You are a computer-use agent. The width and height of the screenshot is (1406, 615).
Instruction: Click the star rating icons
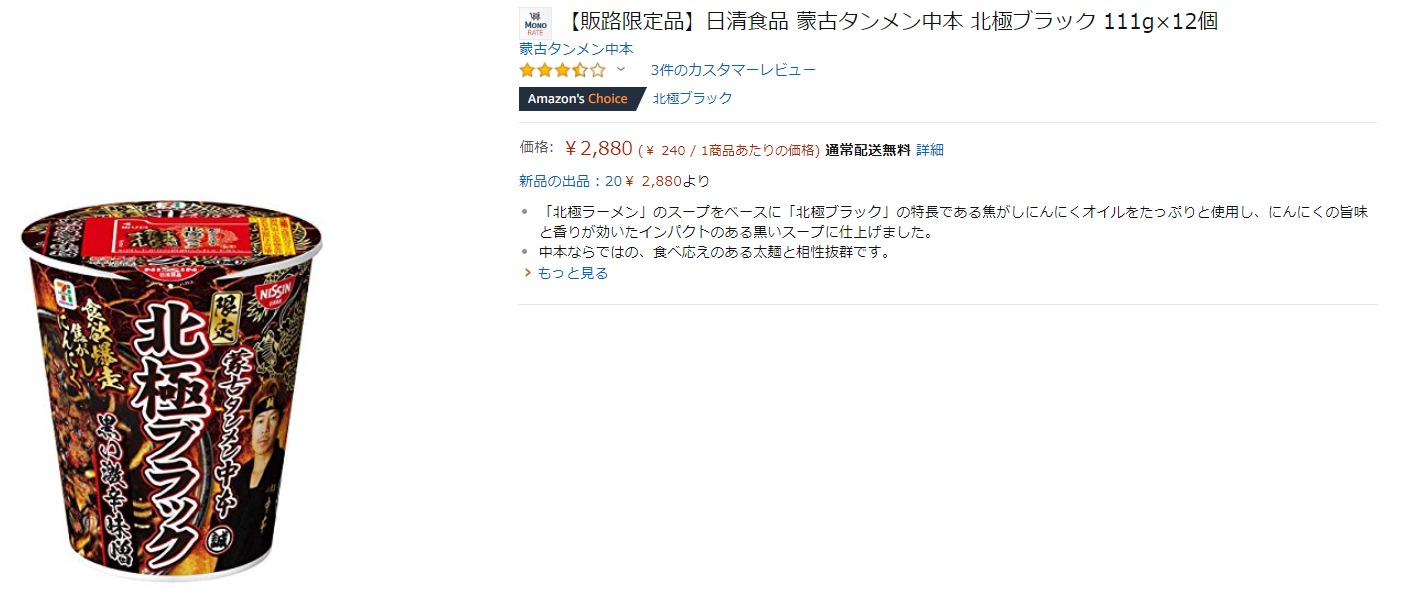[562, 70]
